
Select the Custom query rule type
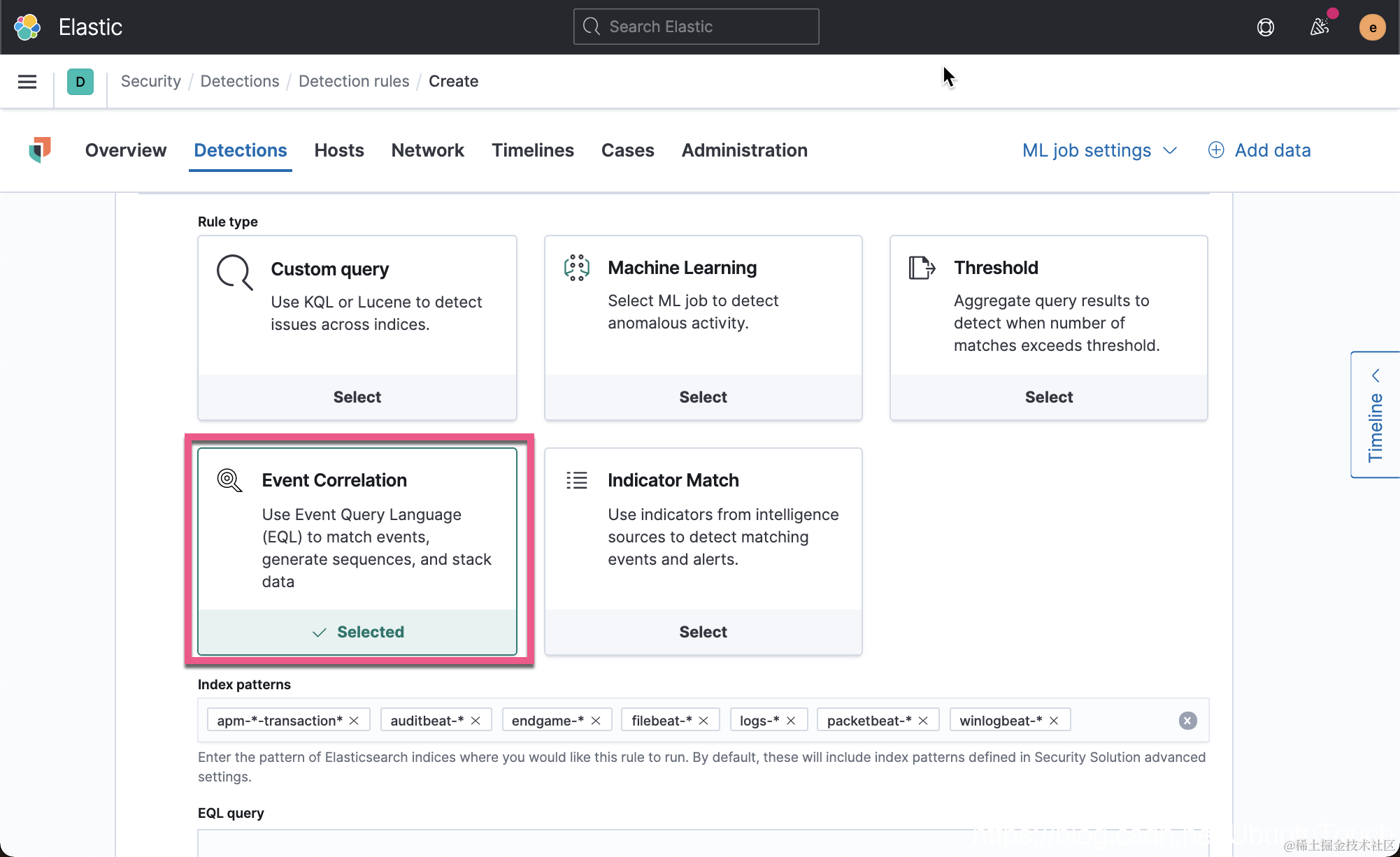click(x=357, y=397)
